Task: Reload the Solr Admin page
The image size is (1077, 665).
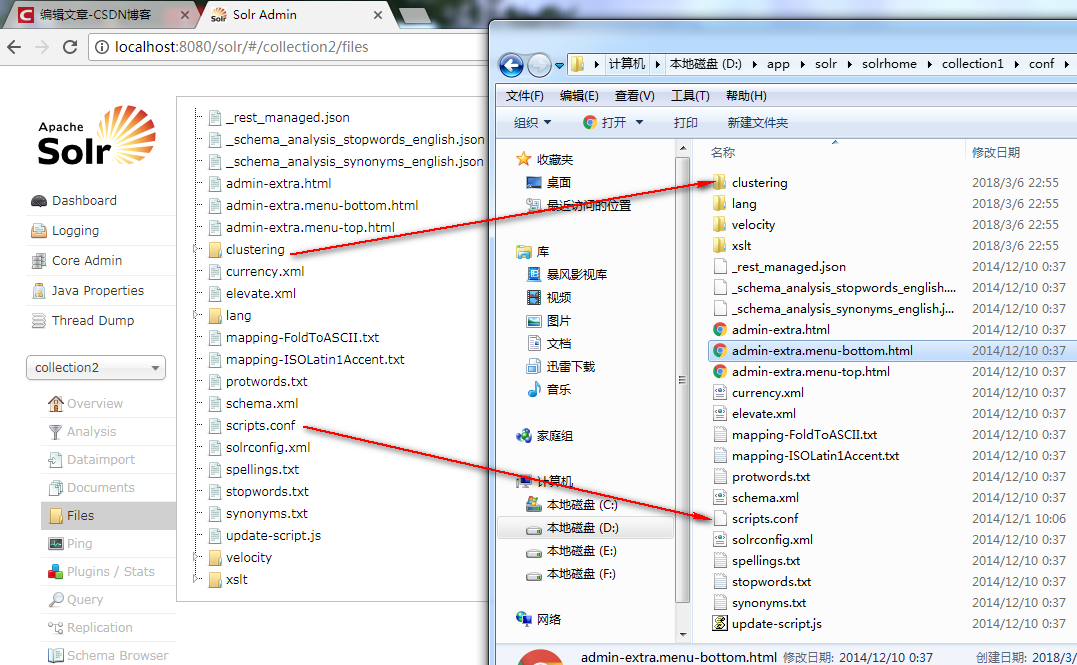Action: click(x=70, y=47)
